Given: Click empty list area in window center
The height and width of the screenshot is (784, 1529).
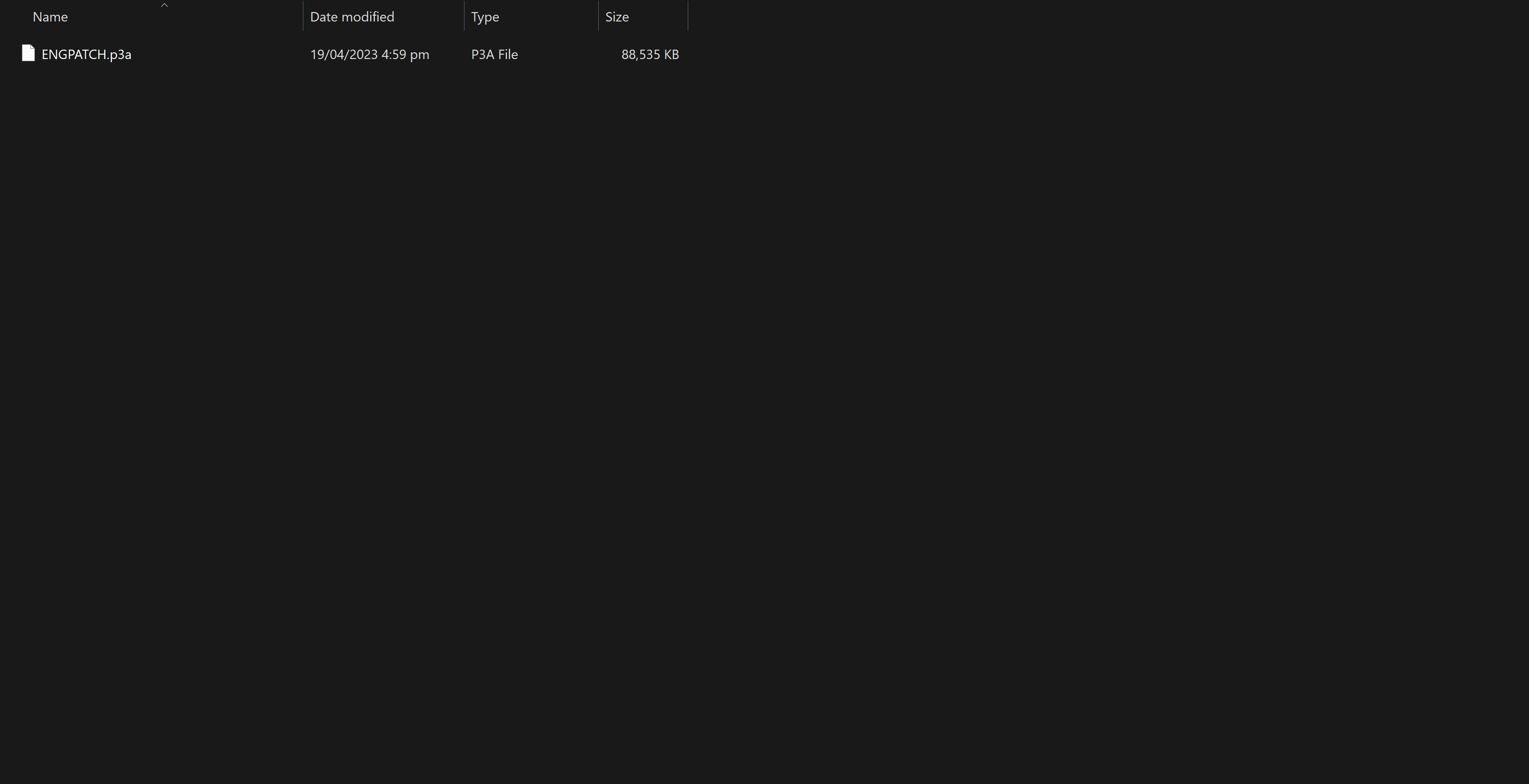Looking at the screenshot, I should (764, 391).
